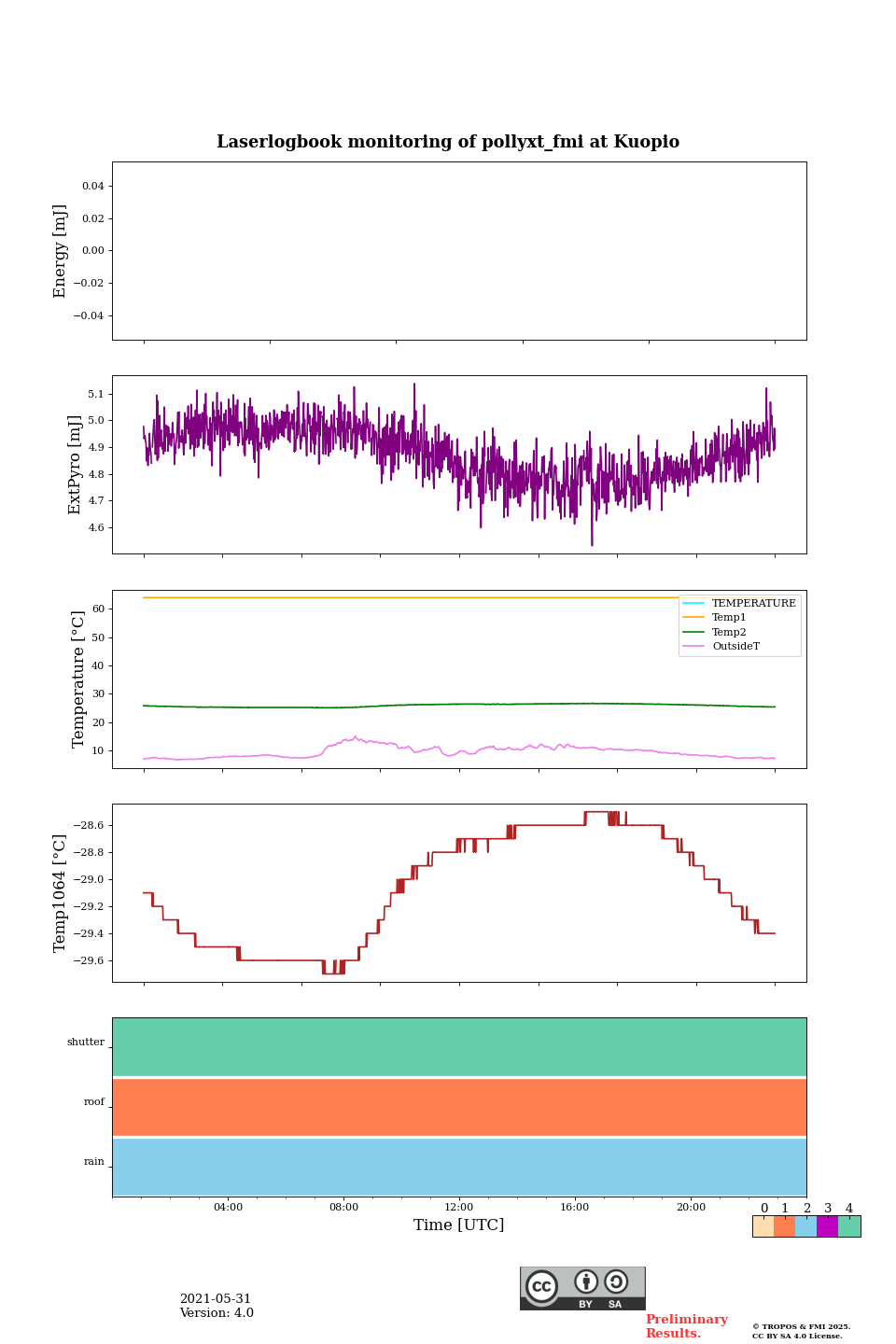This screenshot has width=896, height=1344.
Task: Select the magenta color swatch labeled 3
Action: pyautogui.click(x=827, y=1226)
